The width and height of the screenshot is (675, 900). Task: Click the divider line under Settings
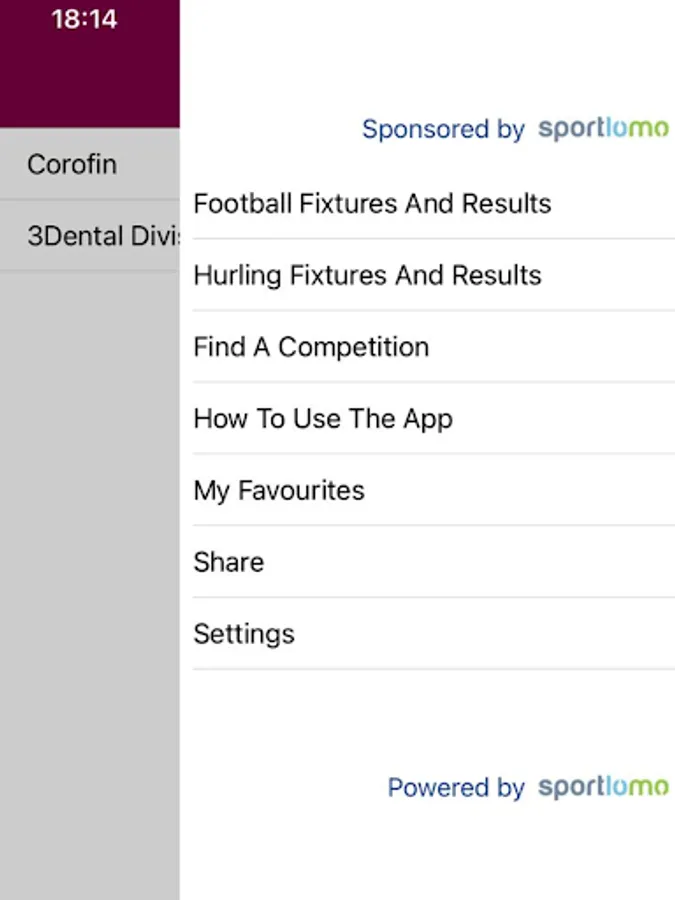tap(430, 669)
